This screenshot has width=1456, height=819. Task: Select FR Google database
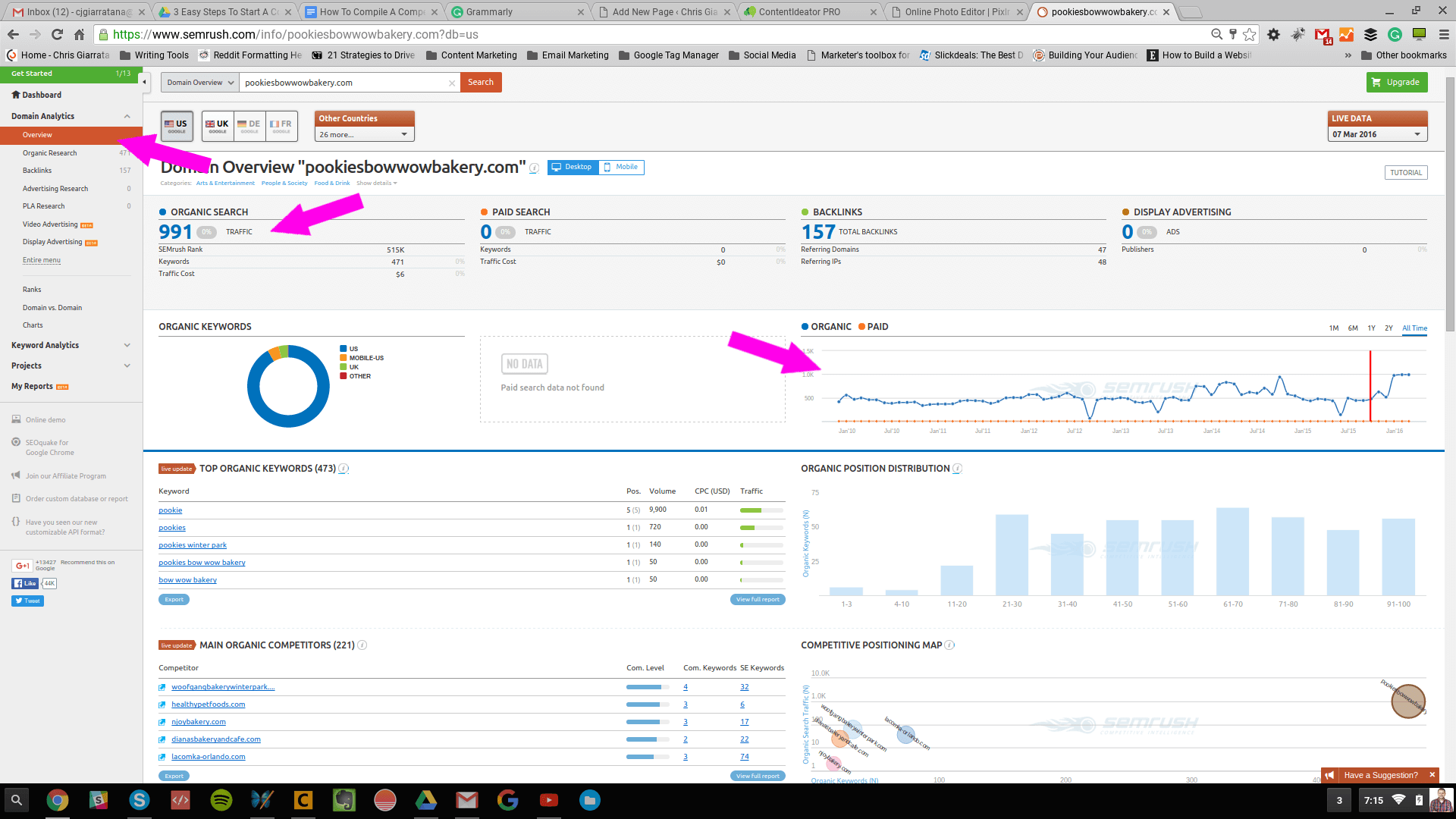281,126
